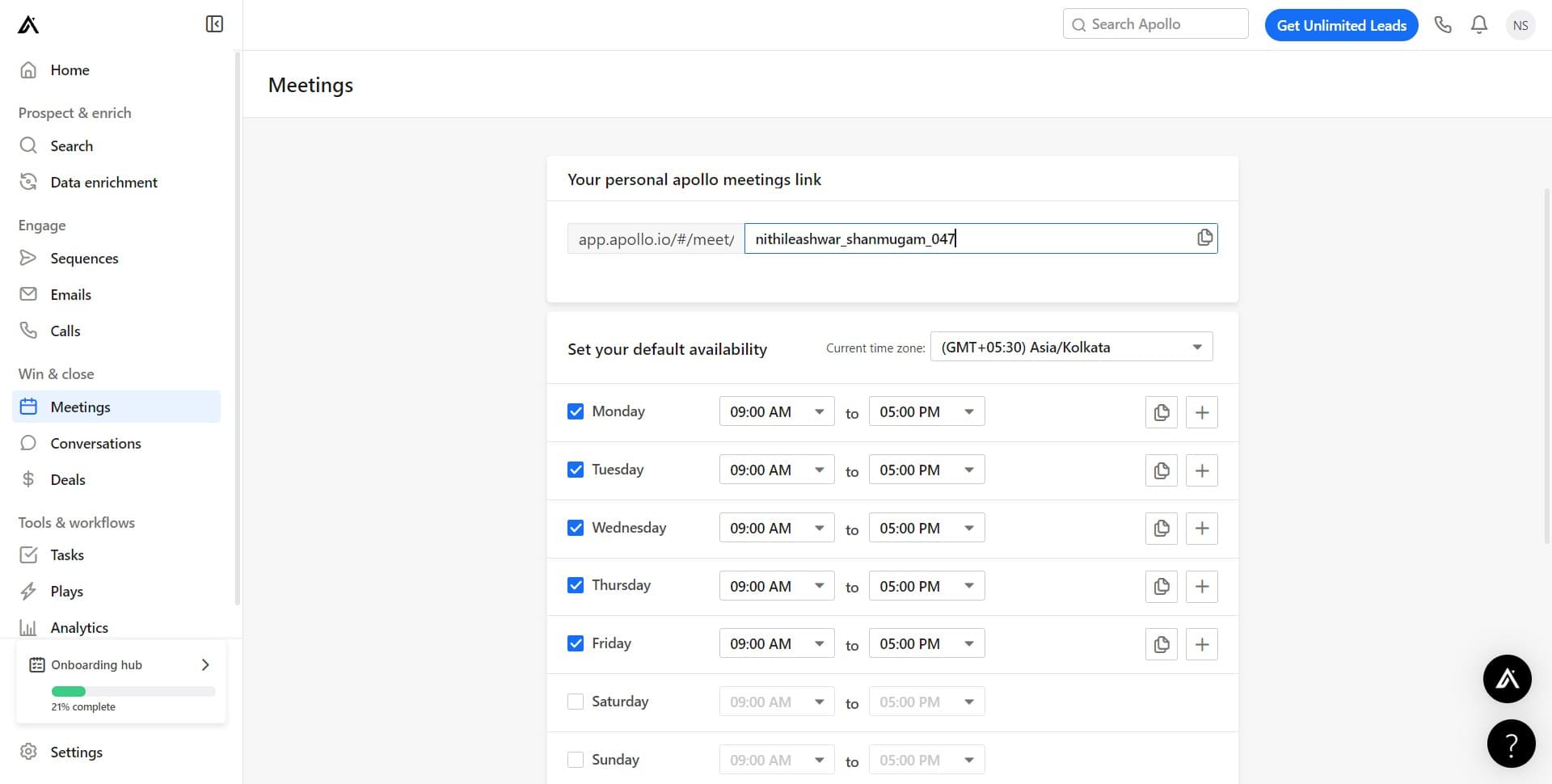Go to Calls in the sidebar
Image resolution: width=1552 pixels, height=784 pixels.
116,331
